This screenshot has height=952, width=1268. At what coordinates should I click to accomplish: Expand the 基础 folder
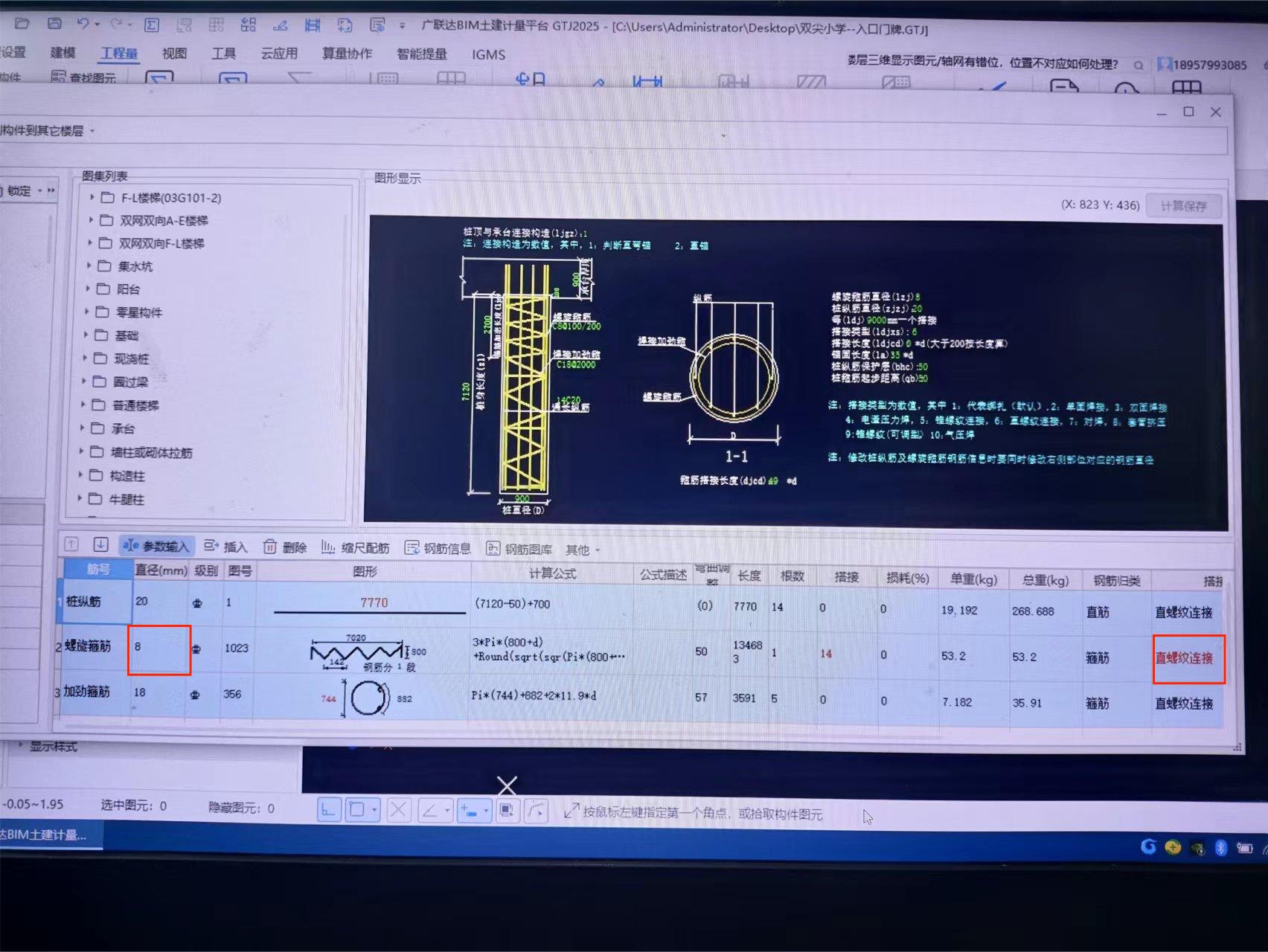86,335
